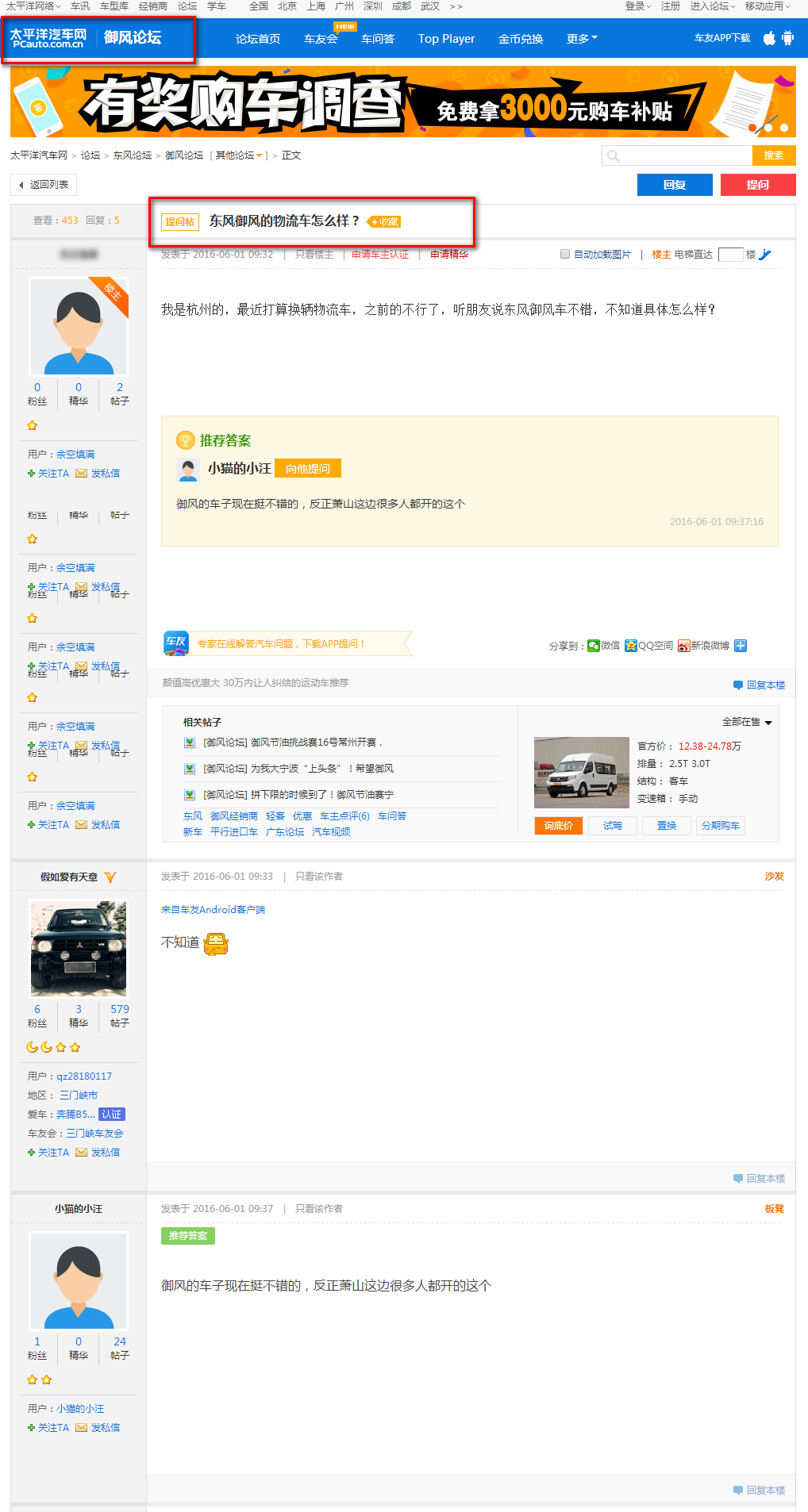Screen dimensions: 808x1512
Task: Open the 其他论坛 breadcrumb dropdown
Action: pos(239,155)
